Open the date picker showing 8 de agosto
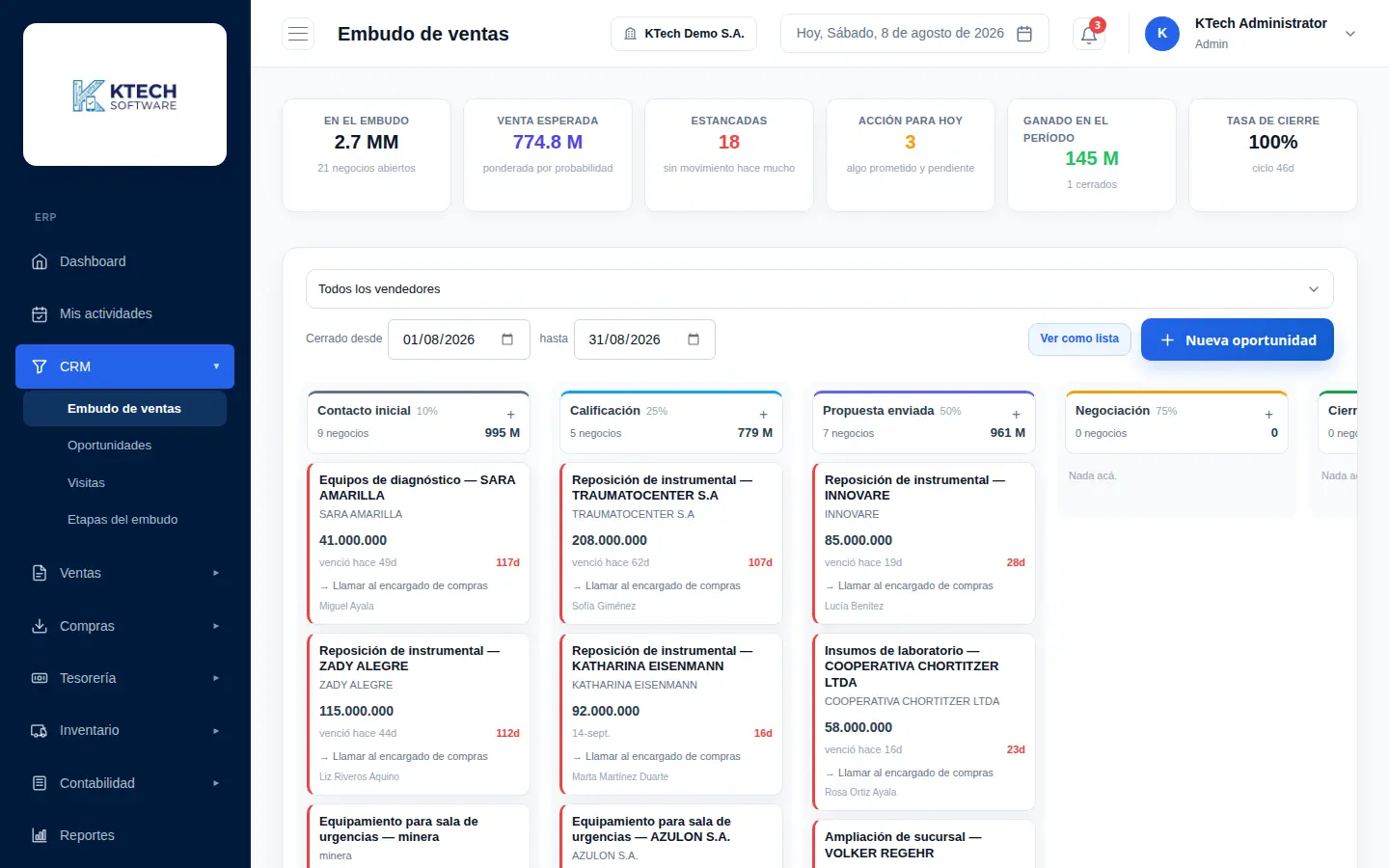 (x=914, y=34)
